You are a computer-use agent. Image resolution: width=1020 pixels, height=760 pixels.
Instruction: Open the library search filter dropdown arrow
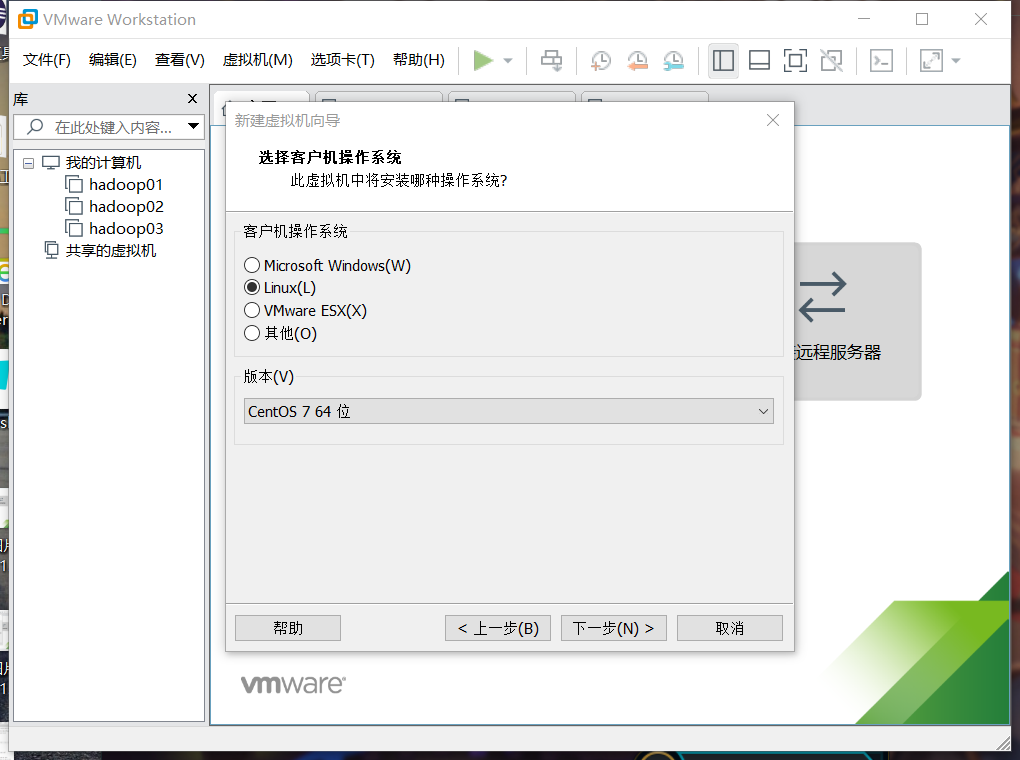coord(193,126)
